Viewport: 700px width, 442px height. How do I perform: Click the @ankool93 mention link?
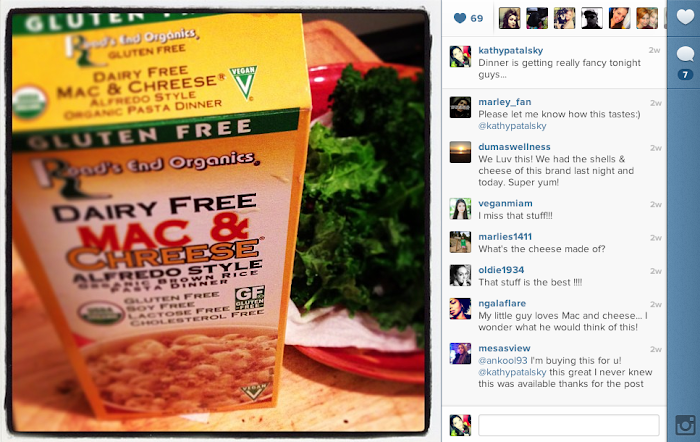point(503,360)
